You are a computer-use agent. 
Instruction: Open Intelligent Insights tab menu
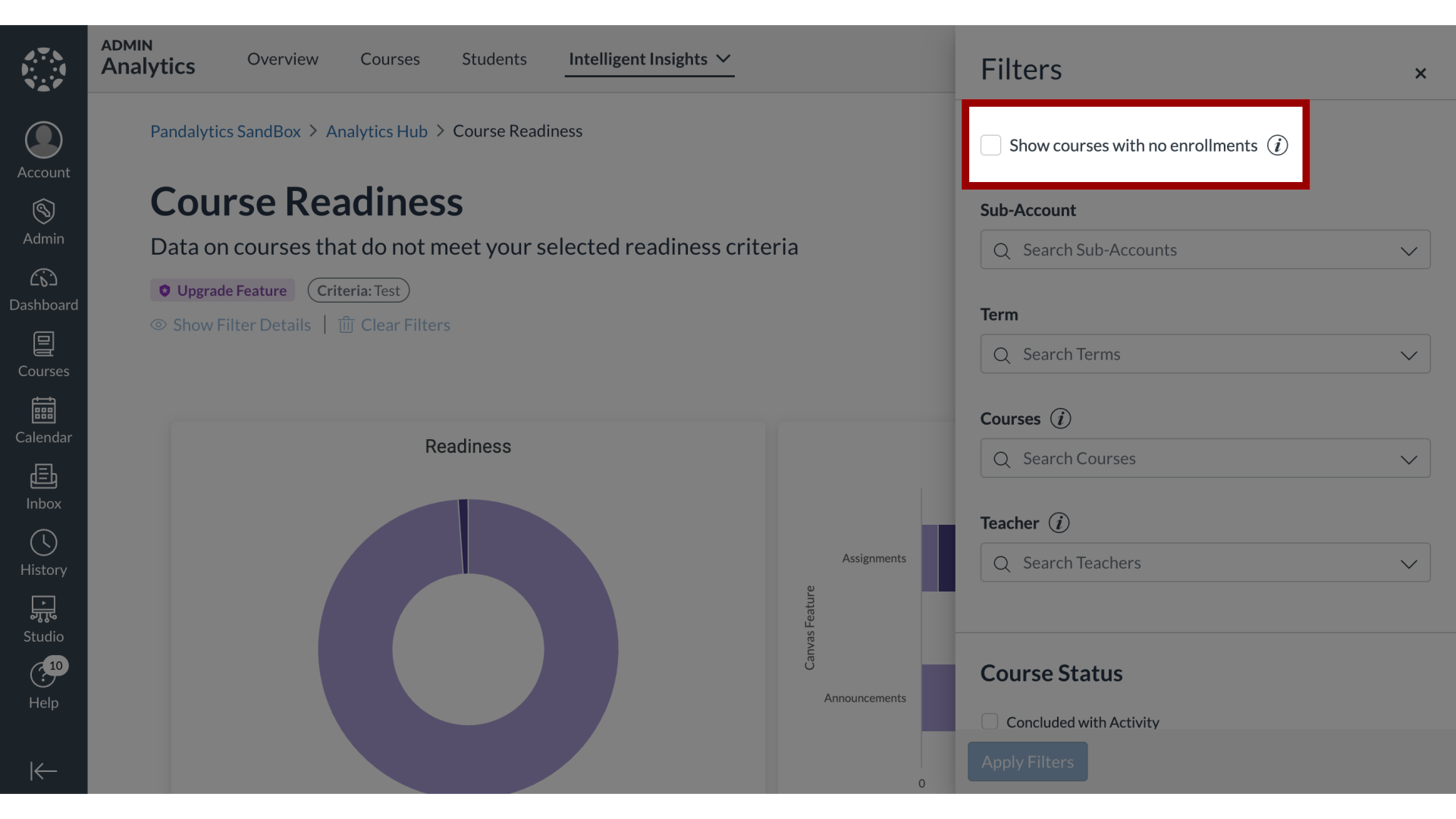pyautogui.click(x=649, y=59)
